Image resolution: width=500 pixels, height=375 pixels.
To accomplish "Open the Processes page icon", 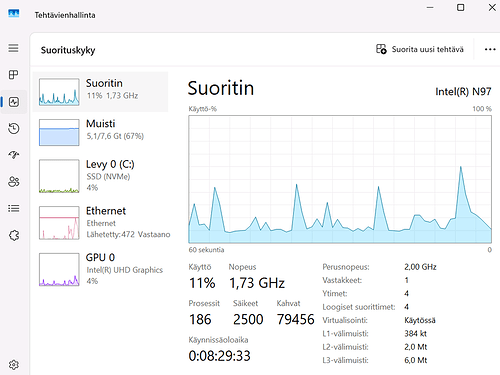I will [x=13, y=75].
